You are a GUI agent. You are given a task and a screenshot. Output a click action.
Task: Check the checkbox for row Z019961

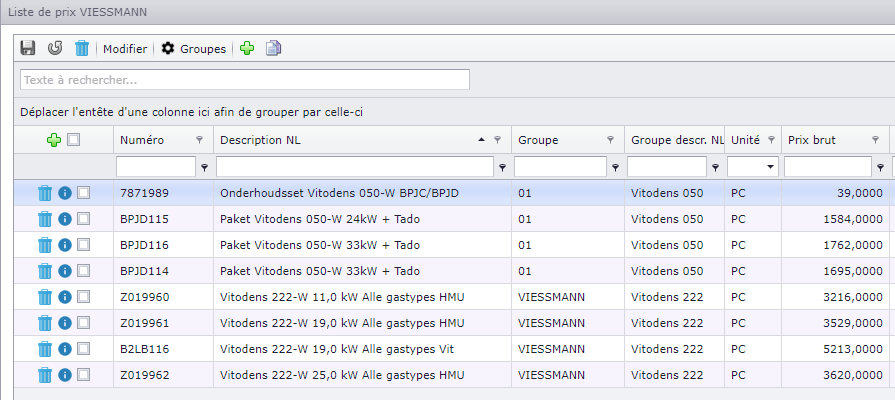(83, 323)
